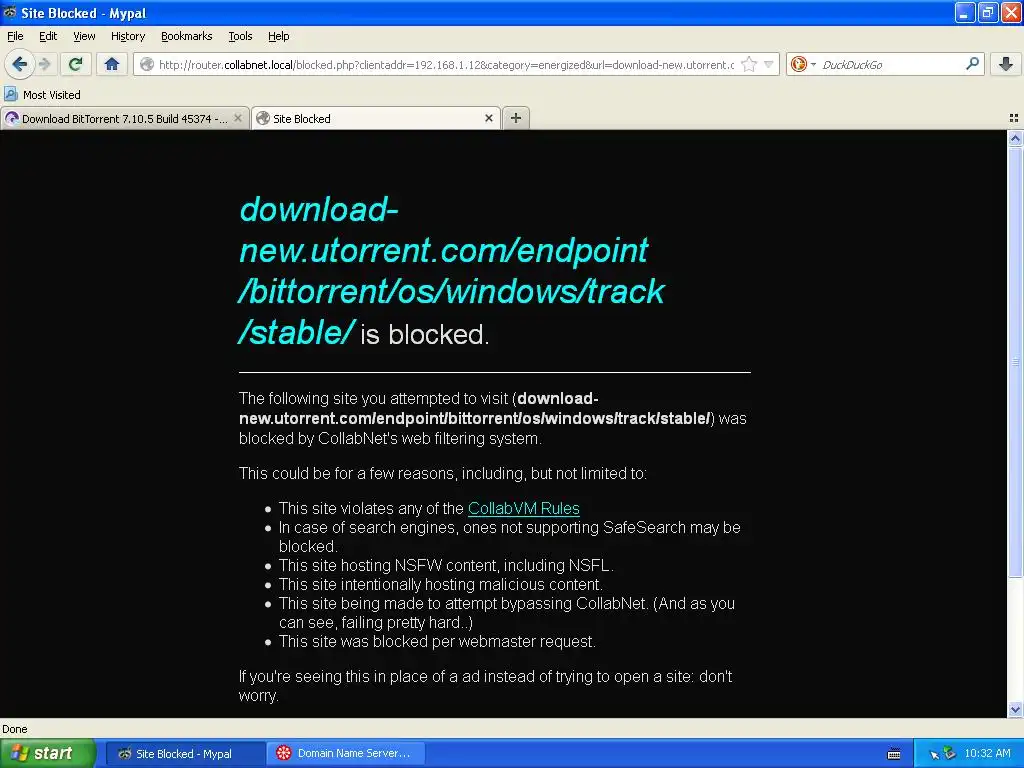Click the 'is blocked.' heading text
1024x768 pixels.
pos(424,334)
